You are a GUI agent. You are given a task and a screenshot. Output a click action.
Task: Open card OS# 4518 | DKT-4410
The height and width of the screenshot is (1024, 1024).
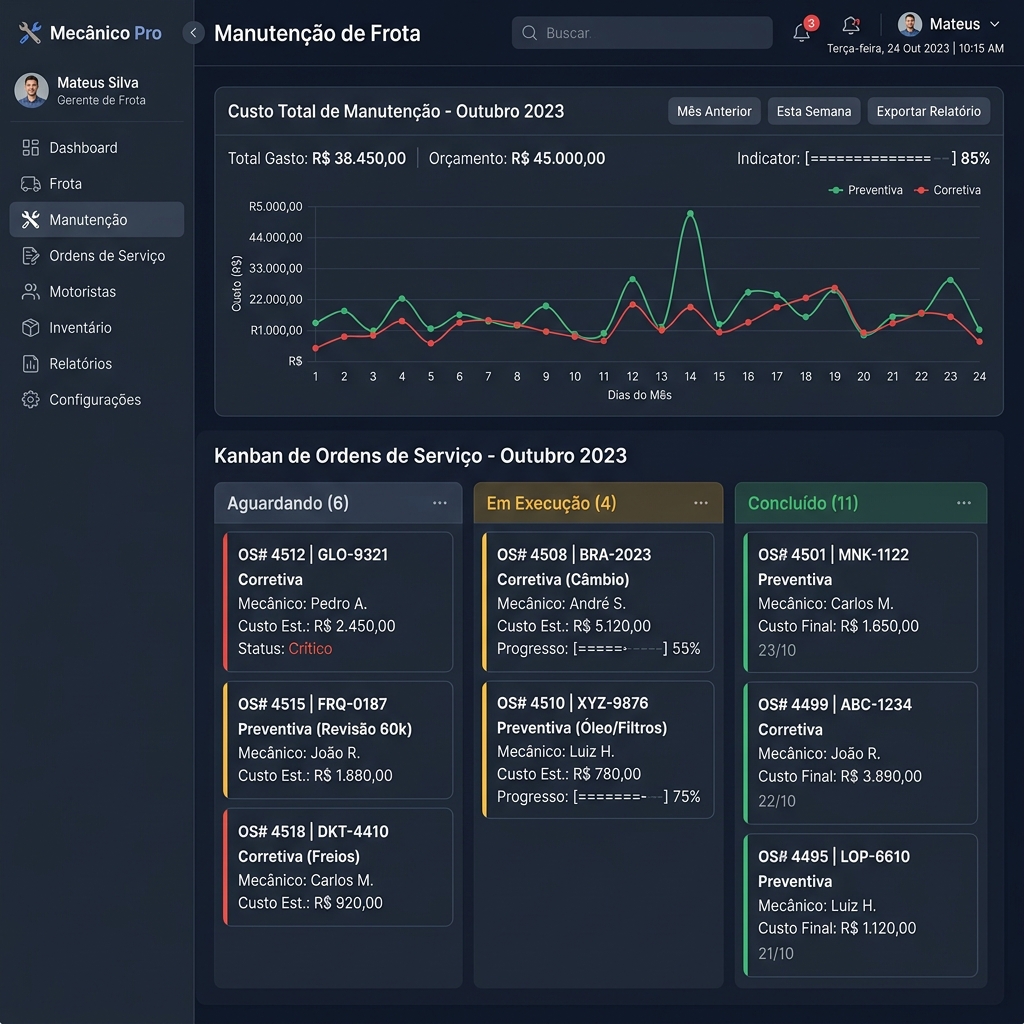click(x=338, y=867)
